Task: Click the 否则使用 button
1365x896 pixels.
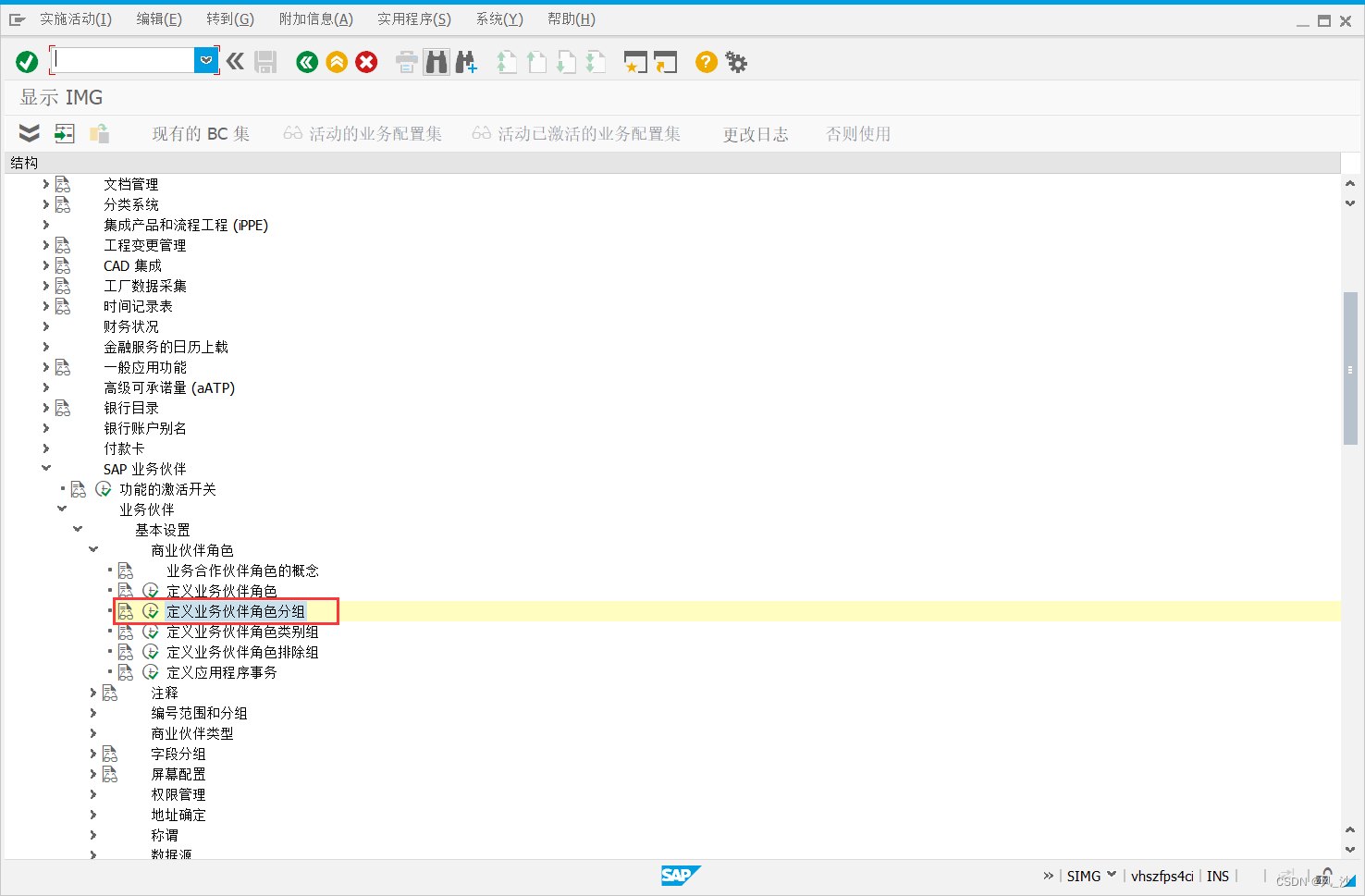Action: pos(858,134)
